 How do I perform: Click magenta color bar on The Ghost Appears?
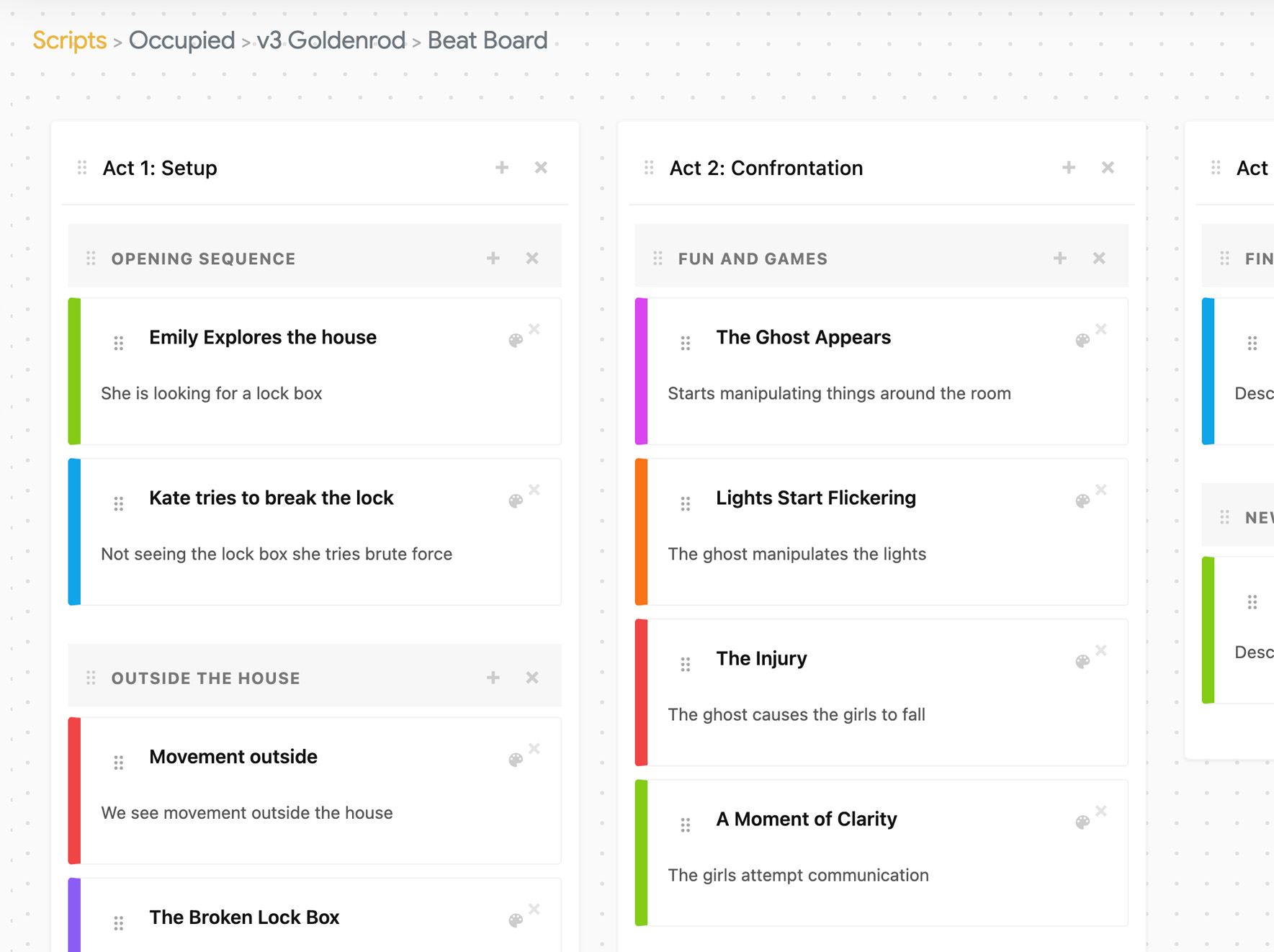pos(641,371)
